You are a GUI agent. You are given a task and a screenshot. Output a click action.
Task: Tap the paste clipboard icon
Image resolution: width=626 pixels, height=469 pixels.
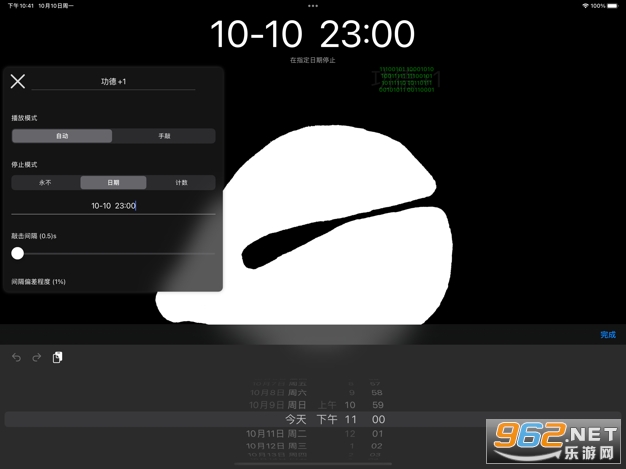[58, 357]
